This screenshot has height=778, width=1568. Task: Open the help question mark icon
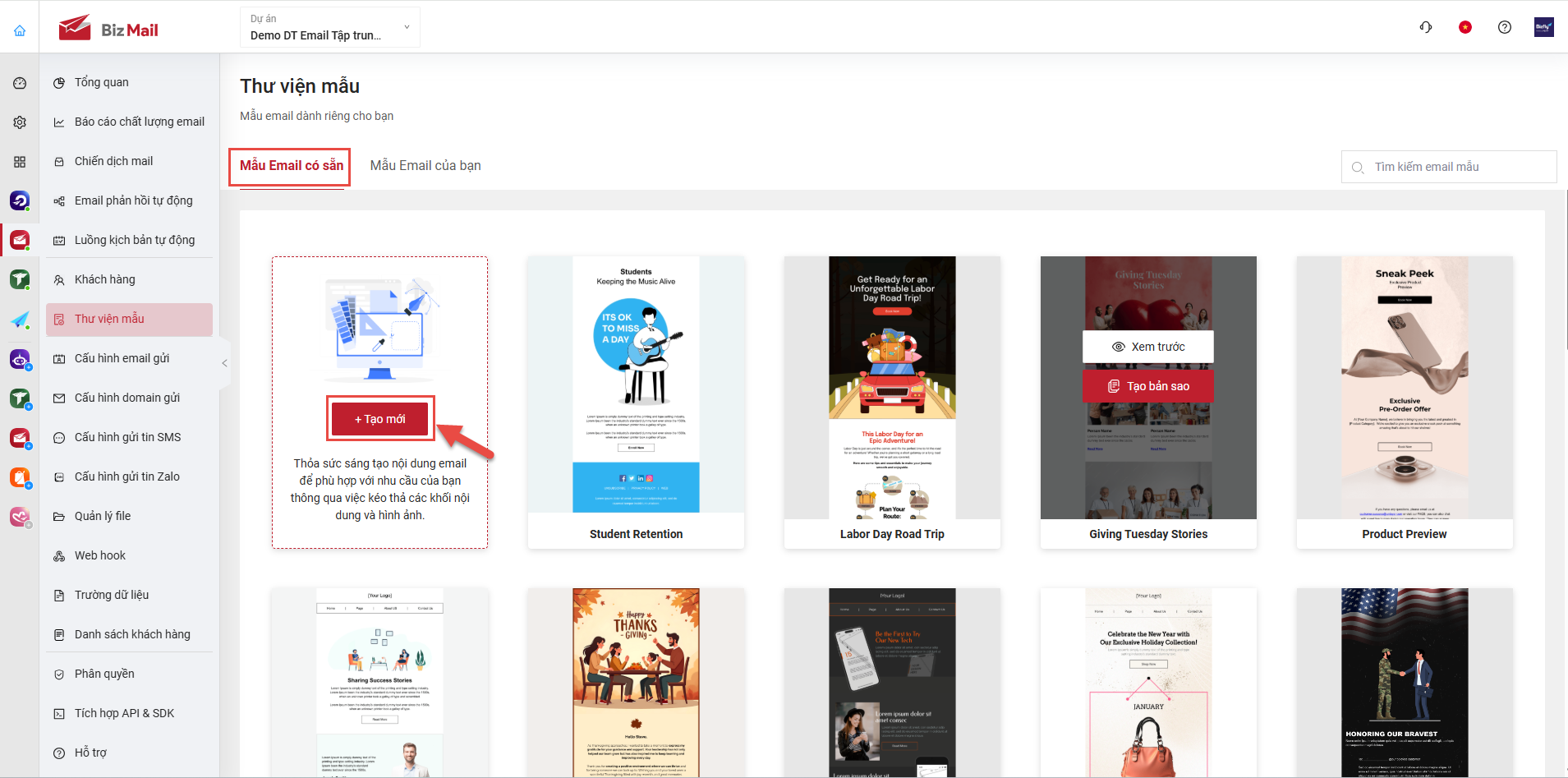(1504, 27)
